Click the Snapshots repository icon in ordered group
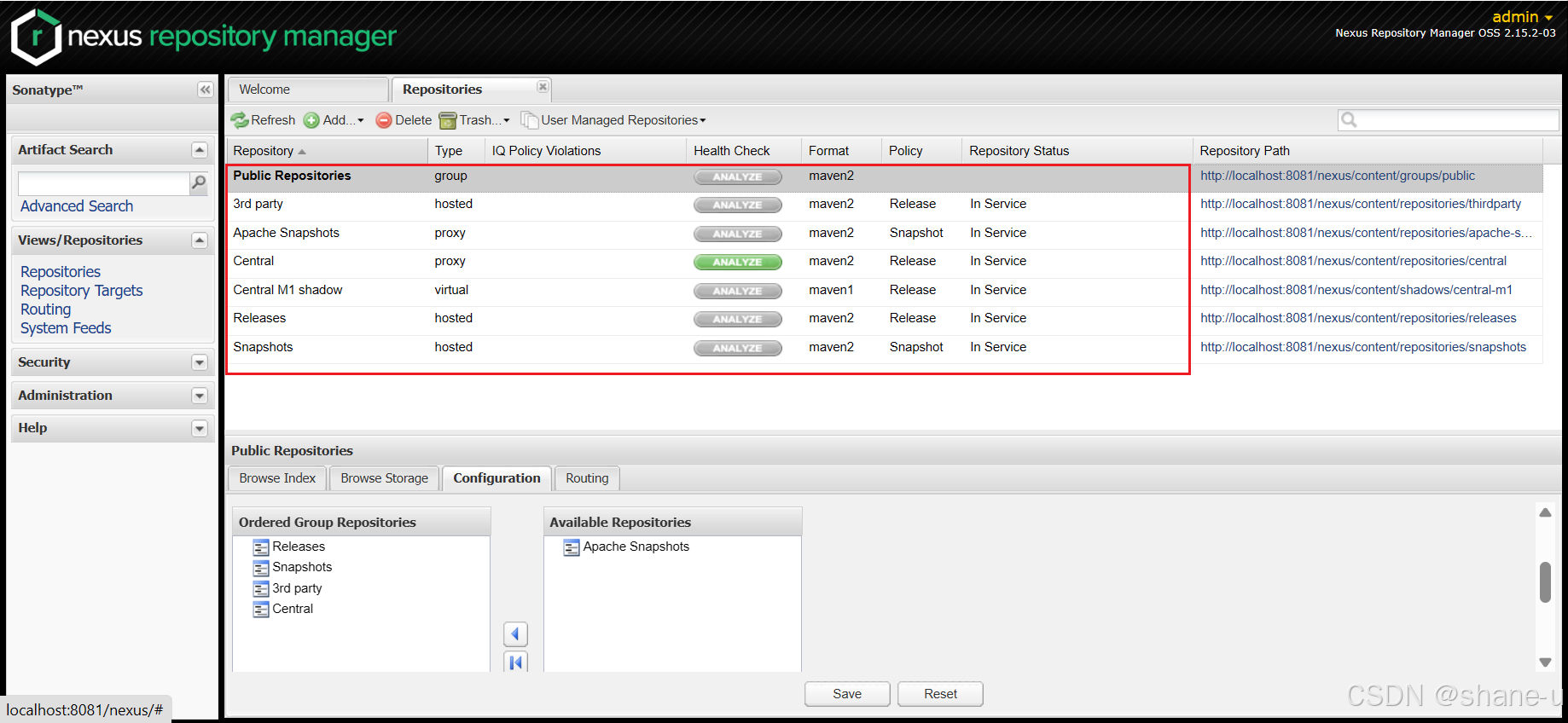This screenshot has height=723, width=1568. pos(261,568)
